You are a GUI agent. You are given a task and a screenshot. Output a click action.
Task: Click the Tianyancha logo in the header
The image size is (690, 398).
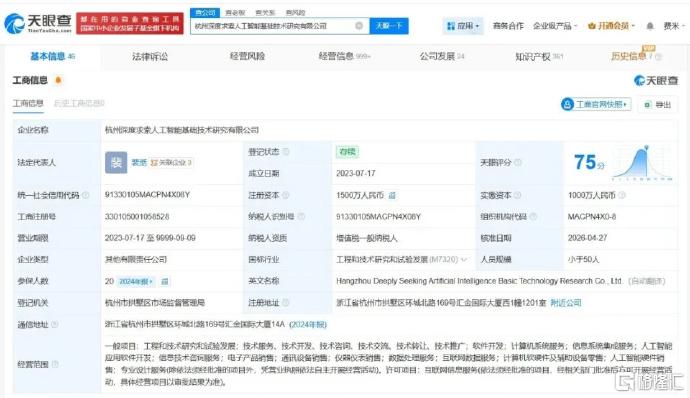point(38,23)
